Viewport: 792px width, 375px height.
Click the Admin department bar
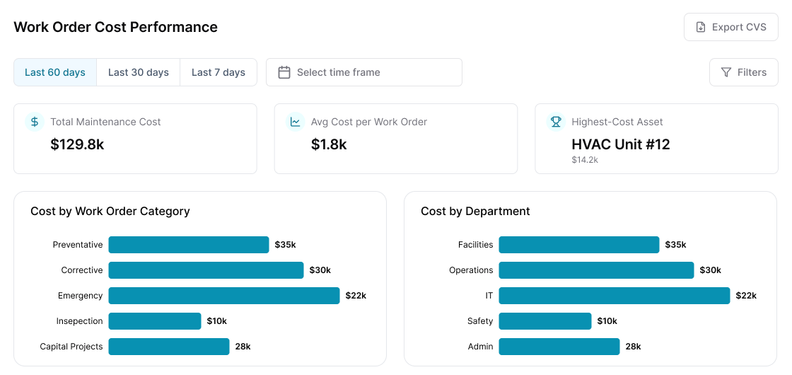pyautogui.click(x=559, y=346)
